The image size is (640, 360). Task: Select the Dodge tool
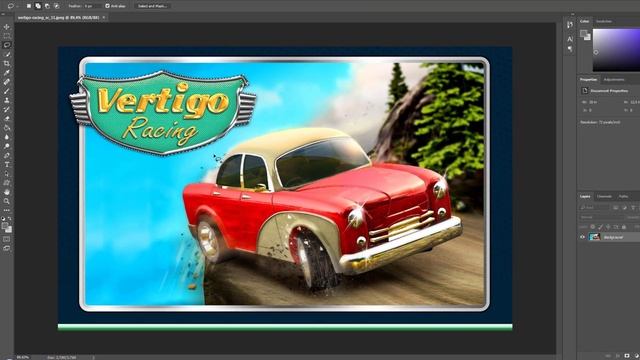(7, 146)
